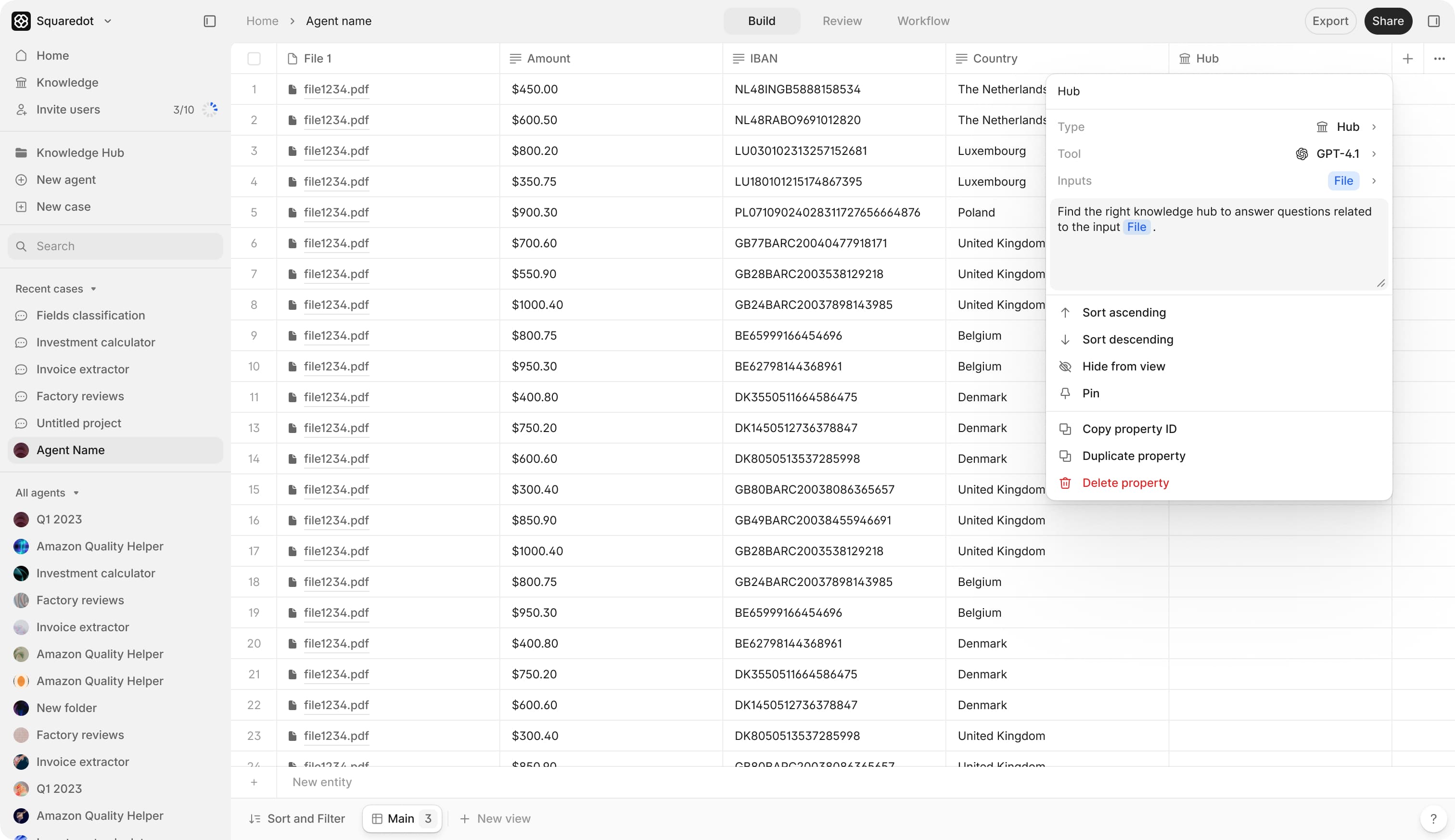Toggle the right side panel icon
The height and width of the screenshot is (840, 1455).
coord(1434,21)
